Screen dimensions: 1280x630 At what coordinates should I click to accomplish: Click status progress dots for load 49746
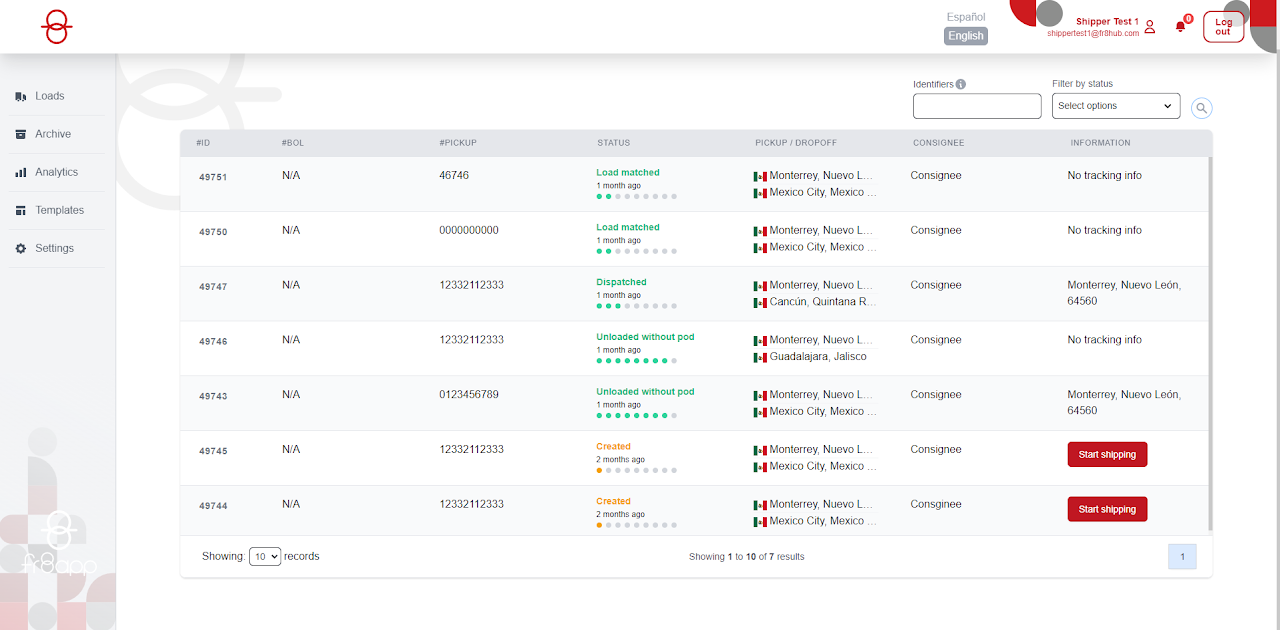637,361
